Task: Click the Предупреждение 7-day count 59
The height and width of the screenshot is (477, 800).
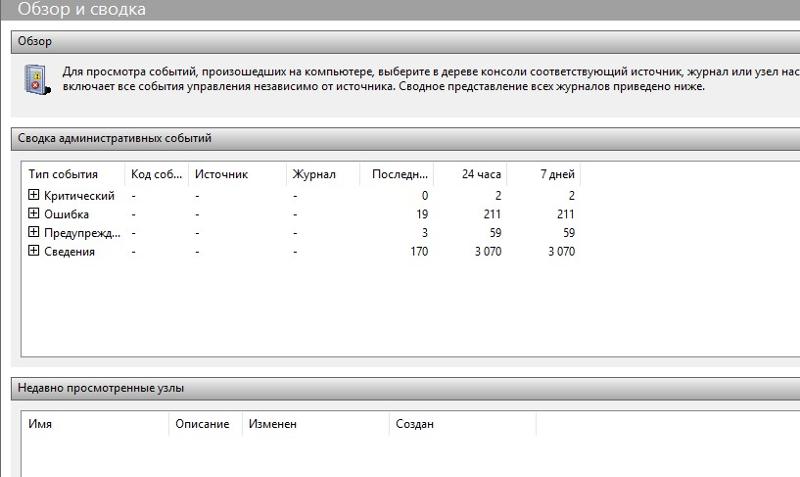Action: pyautogui.click(x=569, y=233)
